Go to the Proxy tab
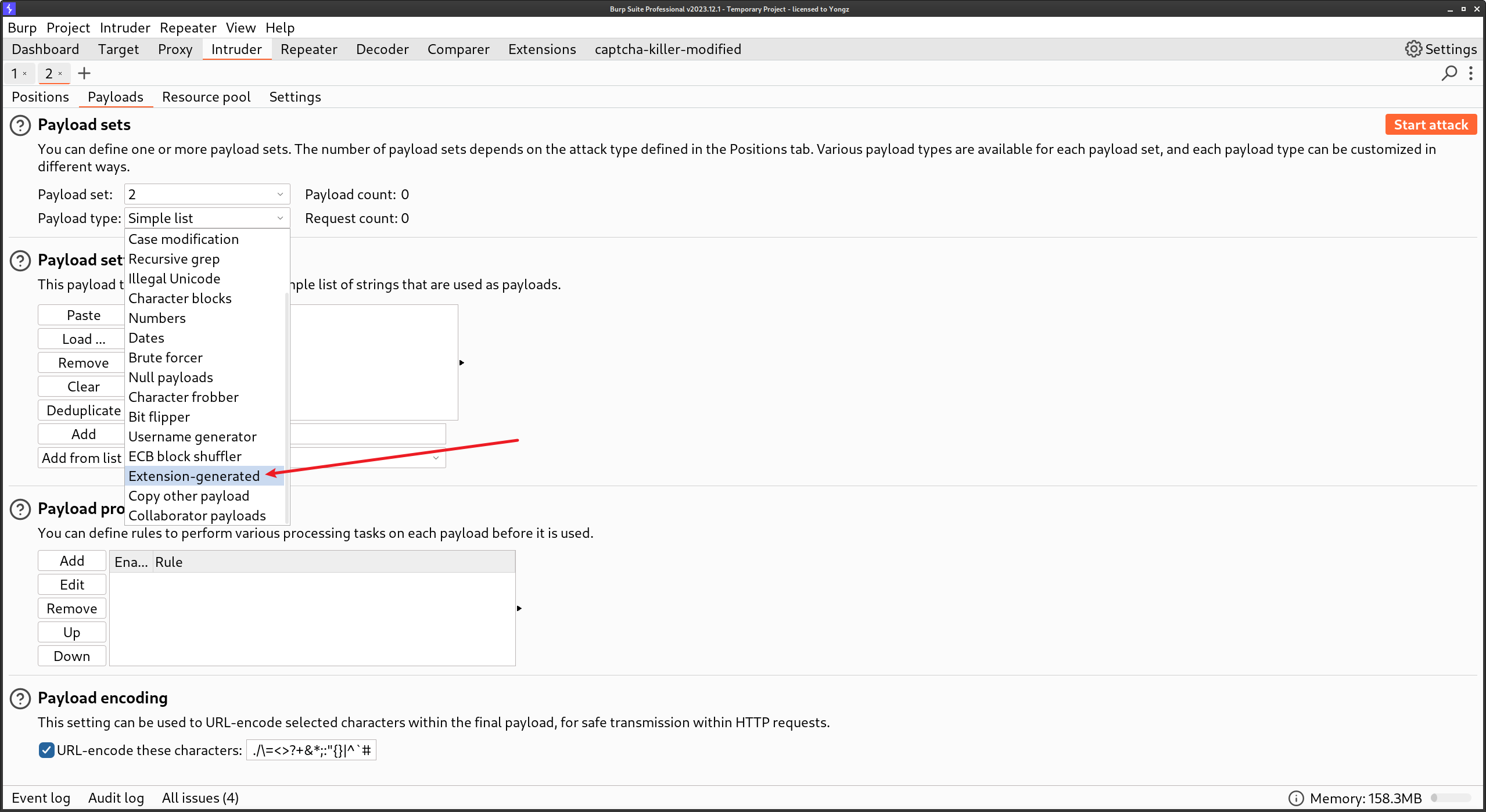 [x=175, y=49]
